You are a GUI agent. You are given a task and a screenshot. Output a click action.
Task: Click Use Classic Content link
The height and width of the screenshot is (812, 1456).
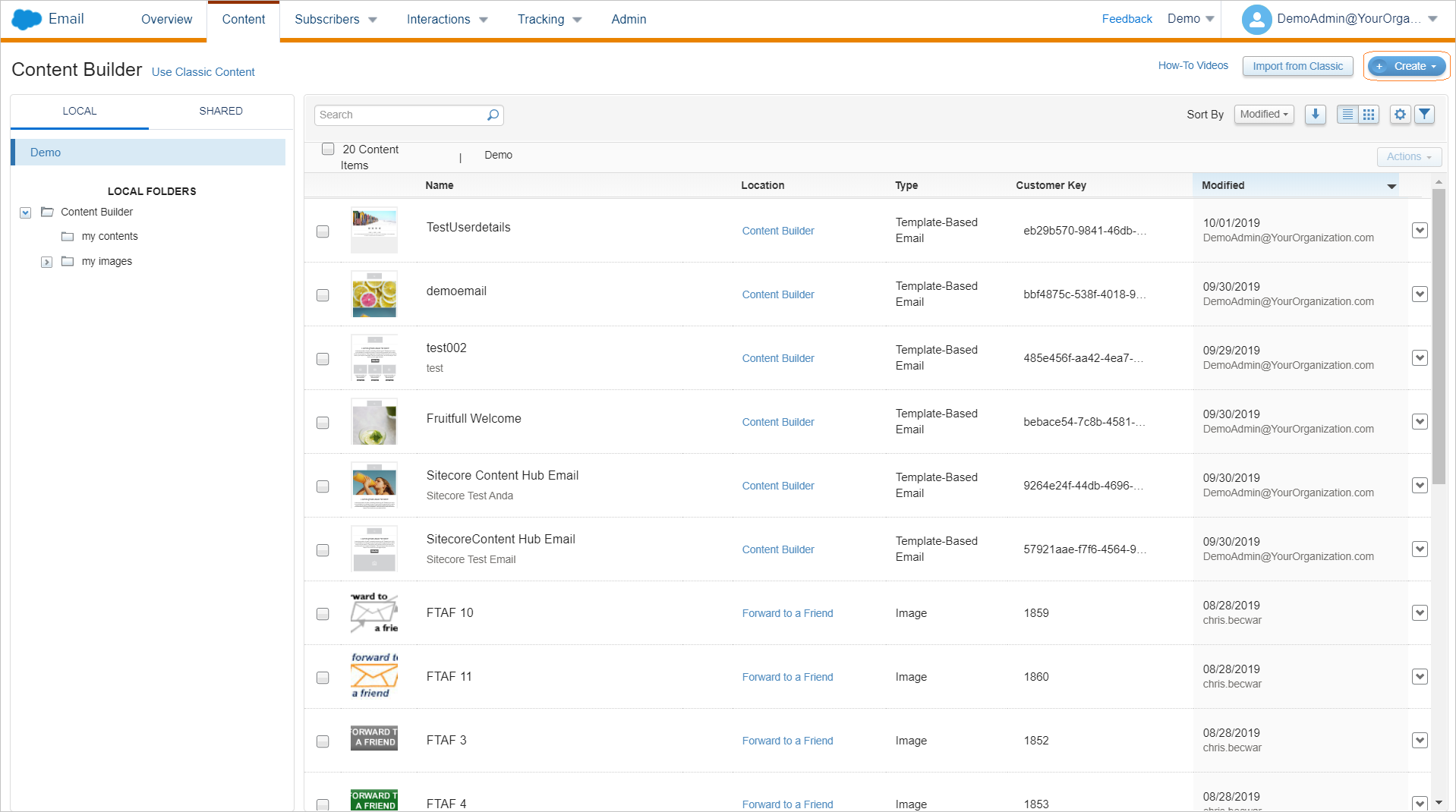click(x=203, y=72)
